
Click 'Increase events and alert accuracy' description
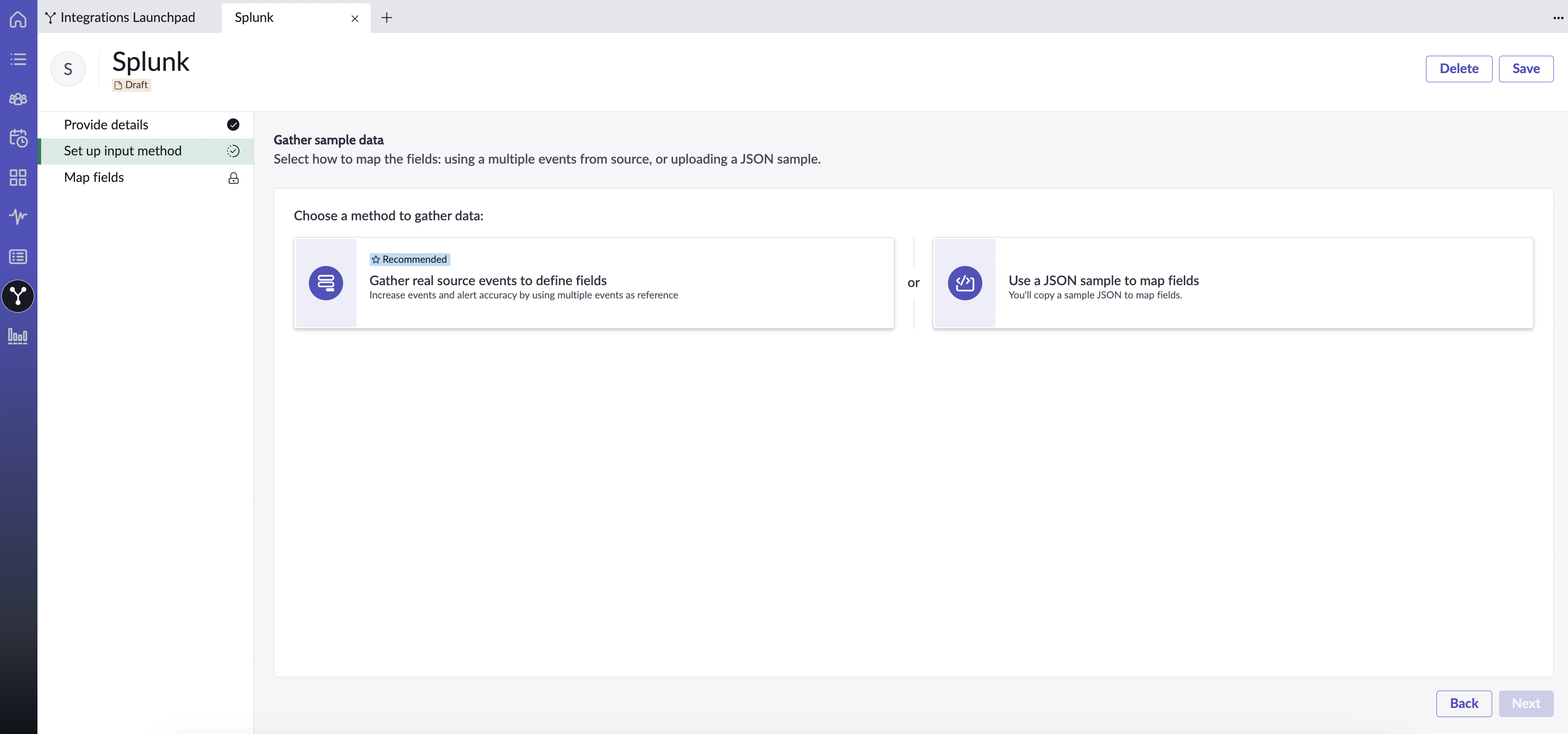pos(524,295)
